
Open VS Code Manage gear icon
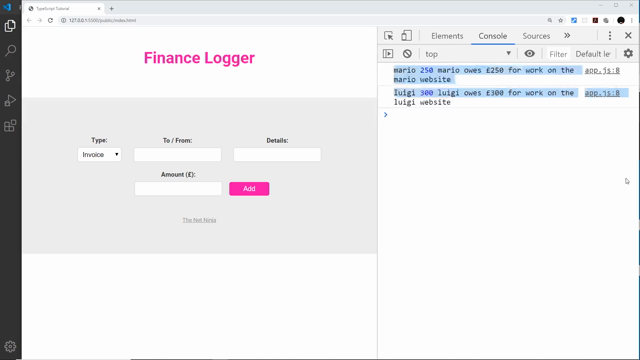click(10, 347)
